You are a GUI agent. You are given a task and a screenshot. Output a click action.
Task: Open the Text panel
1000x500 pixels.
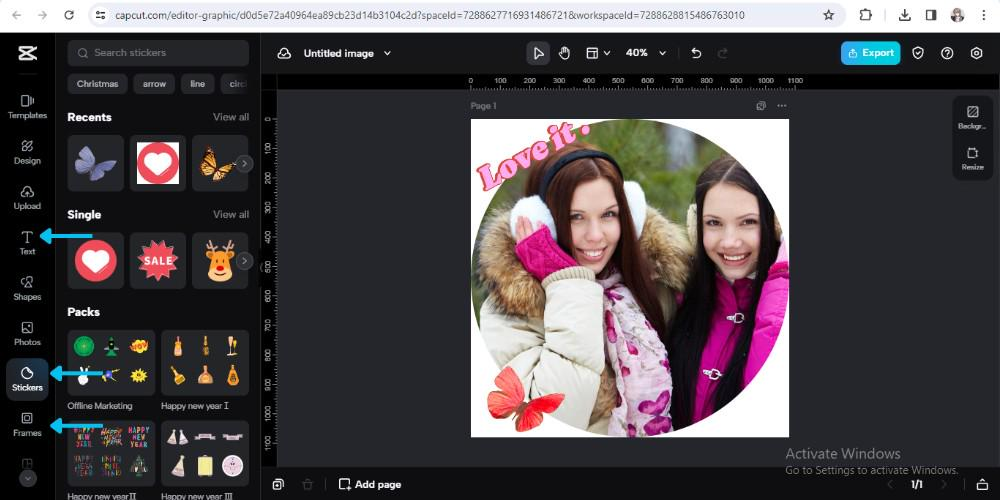click(27, 243)
